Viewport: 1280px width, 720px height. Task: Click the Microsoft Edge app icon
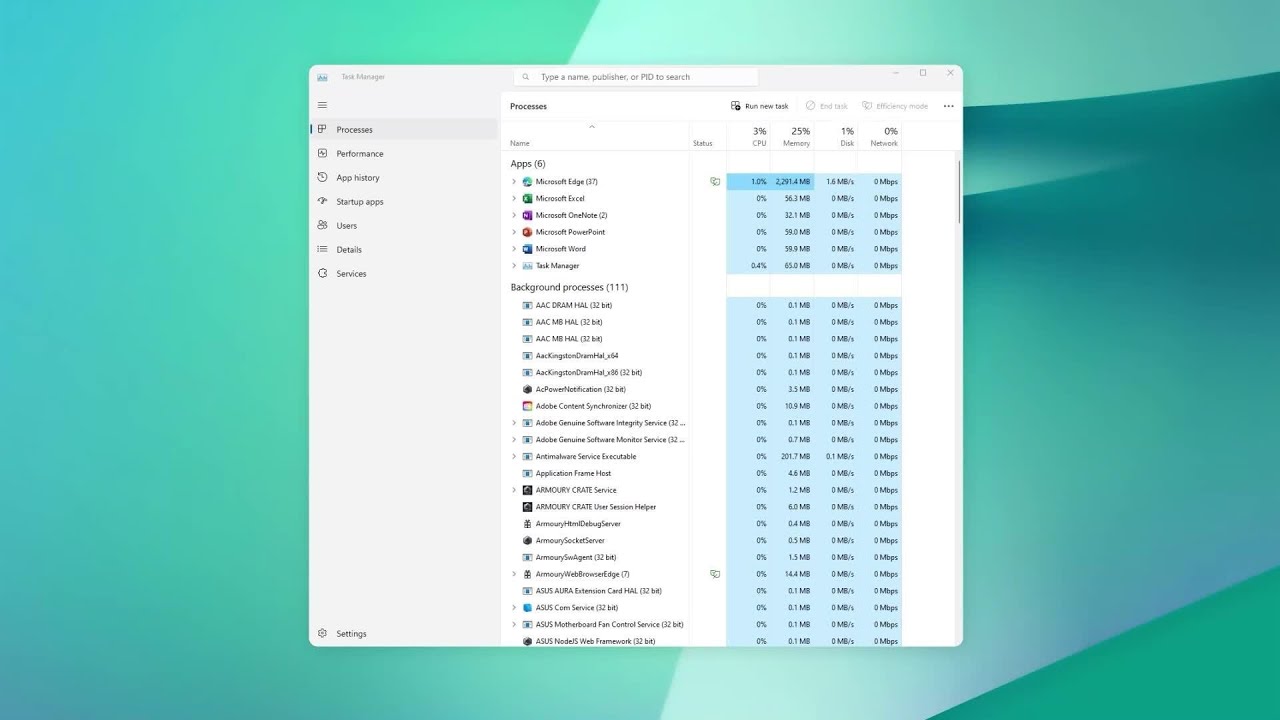(527, 182)
